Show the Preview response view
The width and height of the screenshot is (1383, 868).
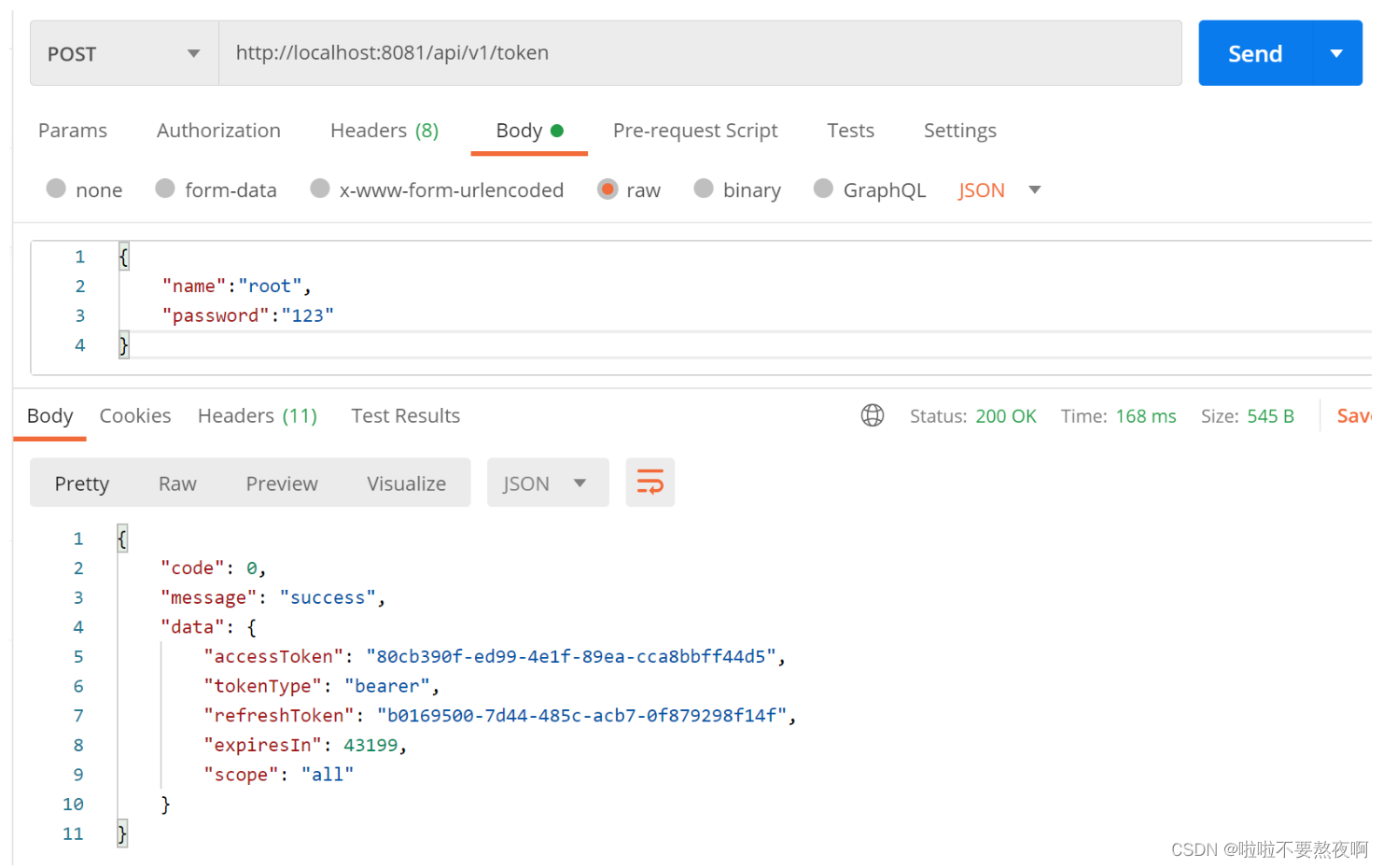click(282, 483)
